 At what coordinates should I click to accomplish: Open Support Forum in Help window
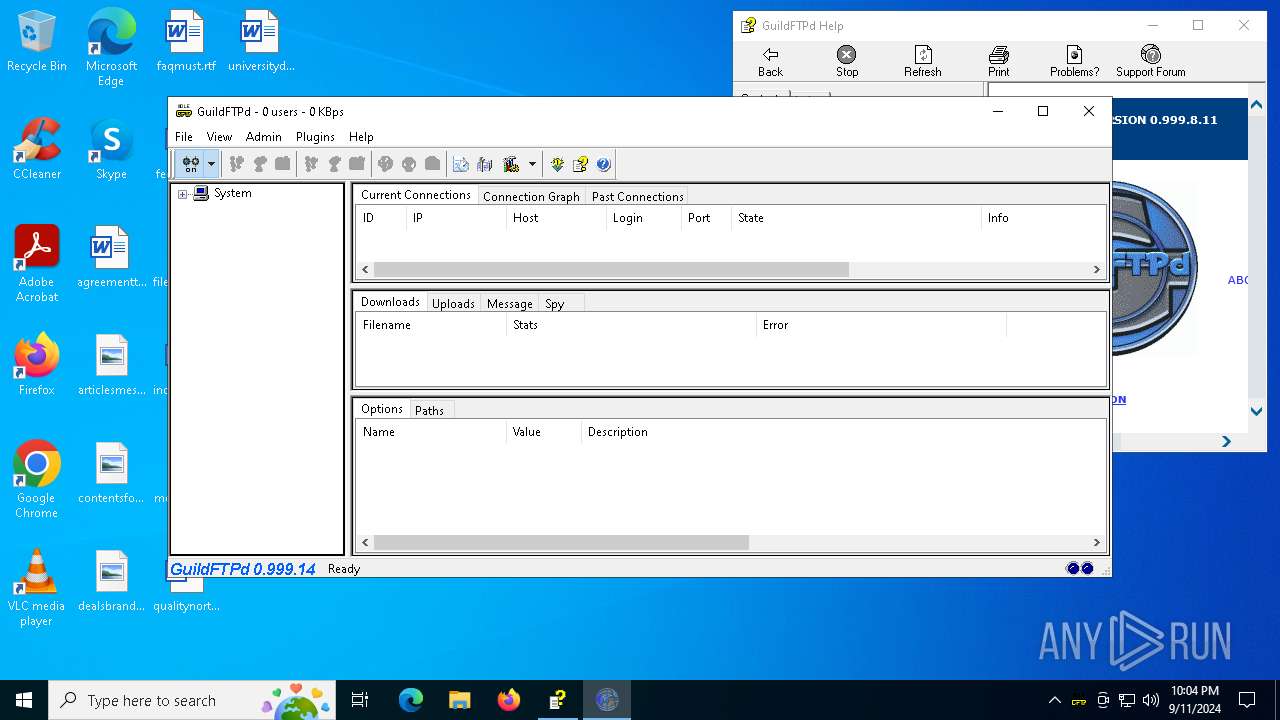[1151, 62]
